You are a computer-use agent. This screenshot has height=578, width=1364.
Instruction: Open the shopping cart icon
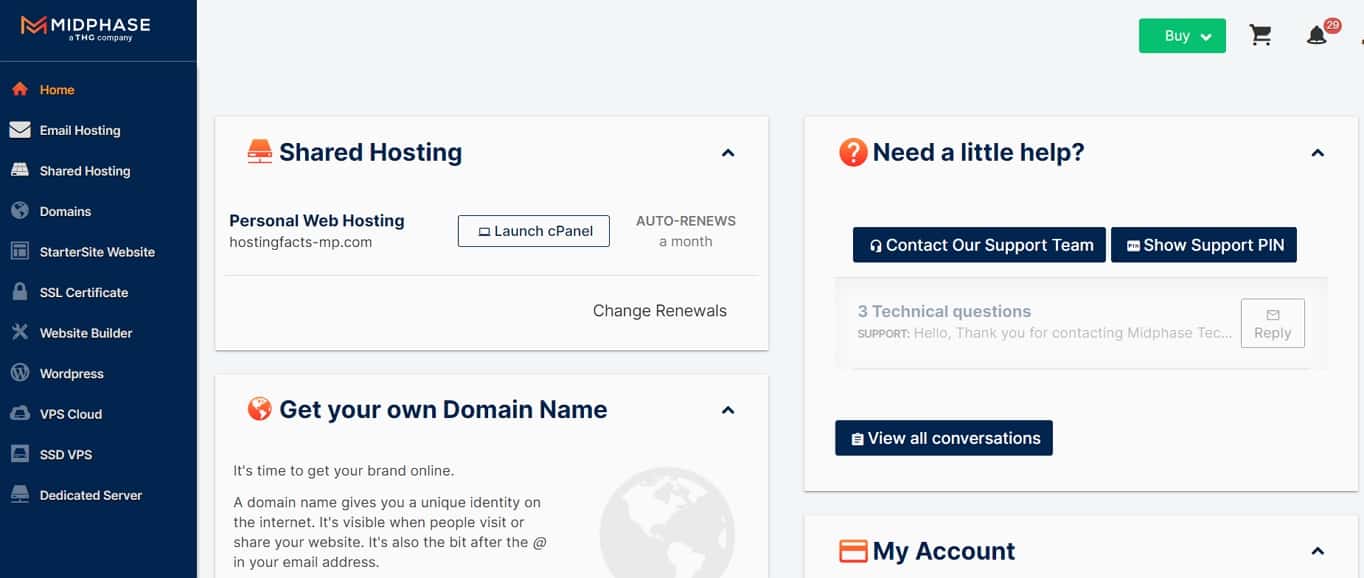pos(1261,36)
